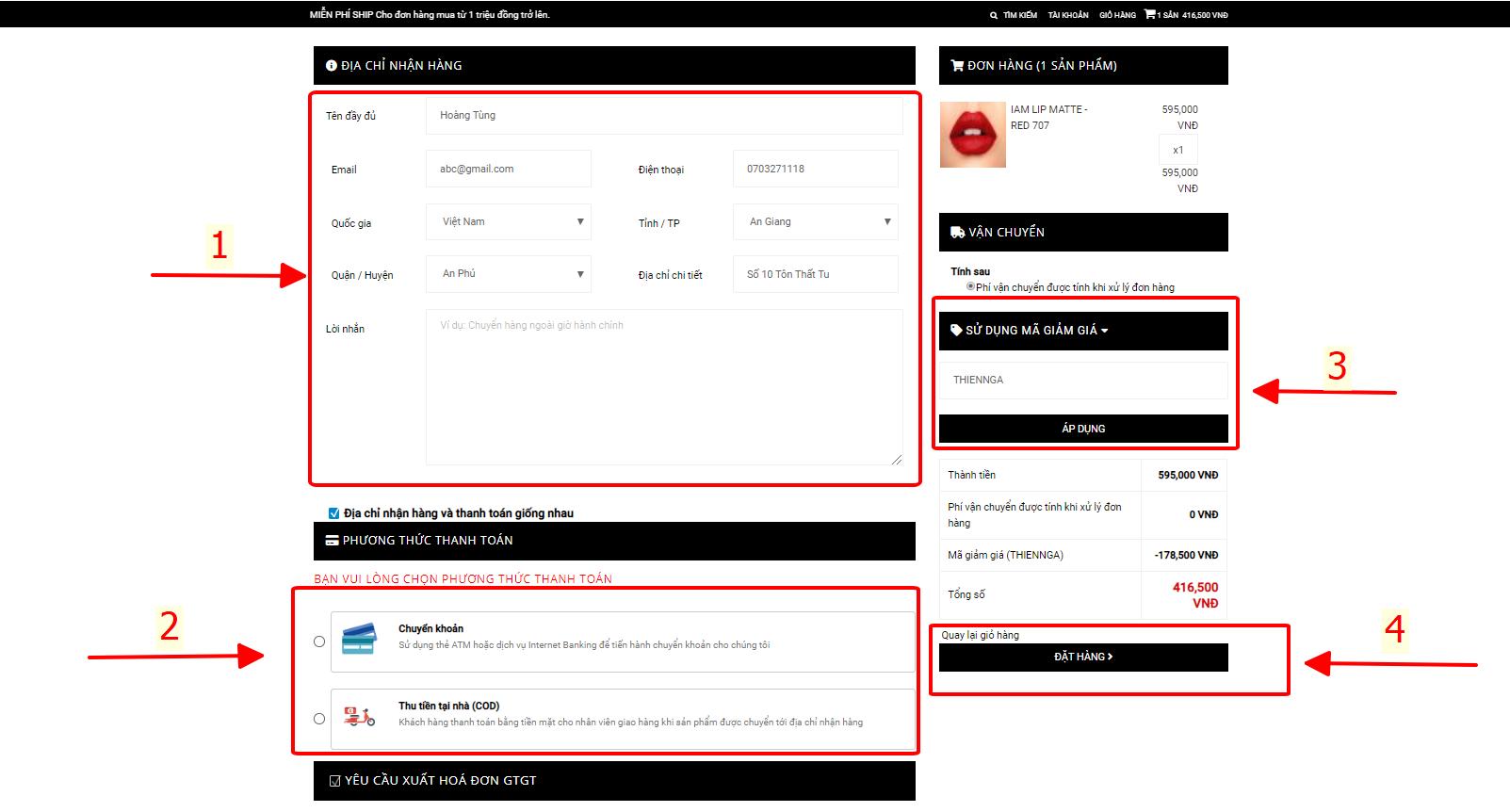Open the Tài khoản menu item

[x=1067, y=15]
